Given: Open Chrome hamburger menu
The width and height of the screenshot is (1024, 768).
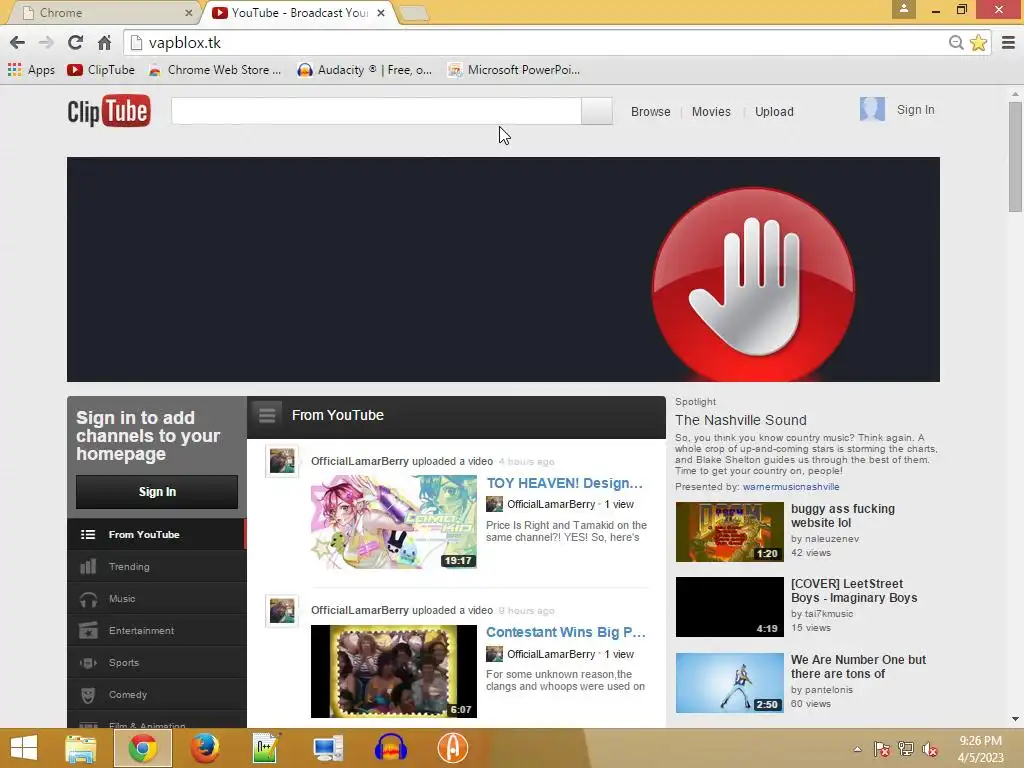Looking at the screenshot, I should click(x=1008, y=42).
